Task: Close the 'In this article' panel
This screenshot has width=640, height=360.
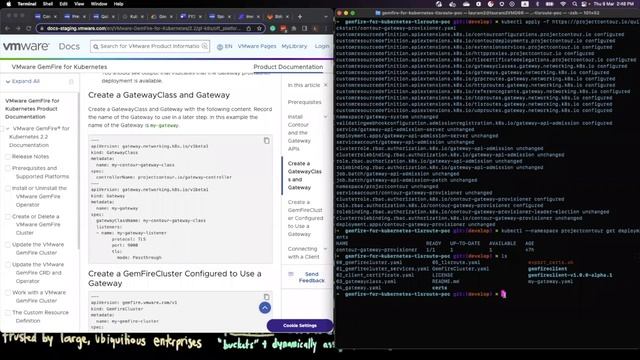Action: [x=326, y=85]
